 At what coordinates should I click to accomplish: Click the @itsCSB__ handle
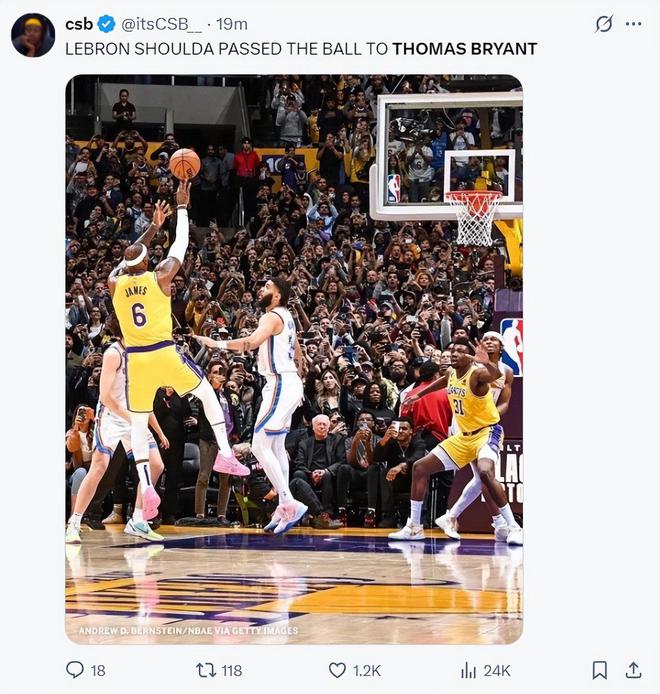coord(161,24)
